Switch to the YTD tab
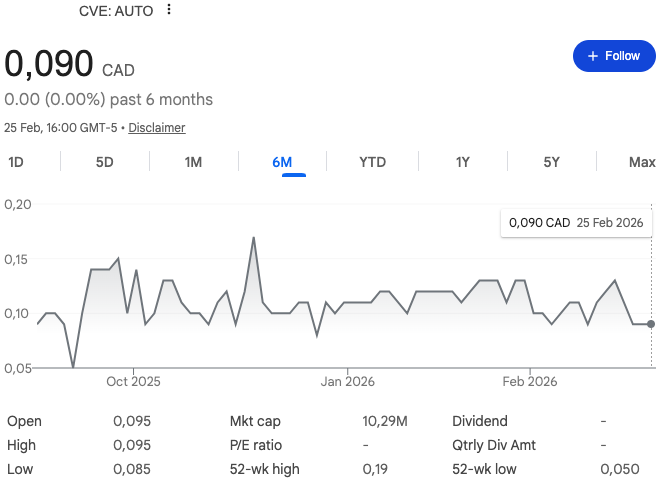 [372, 162]
